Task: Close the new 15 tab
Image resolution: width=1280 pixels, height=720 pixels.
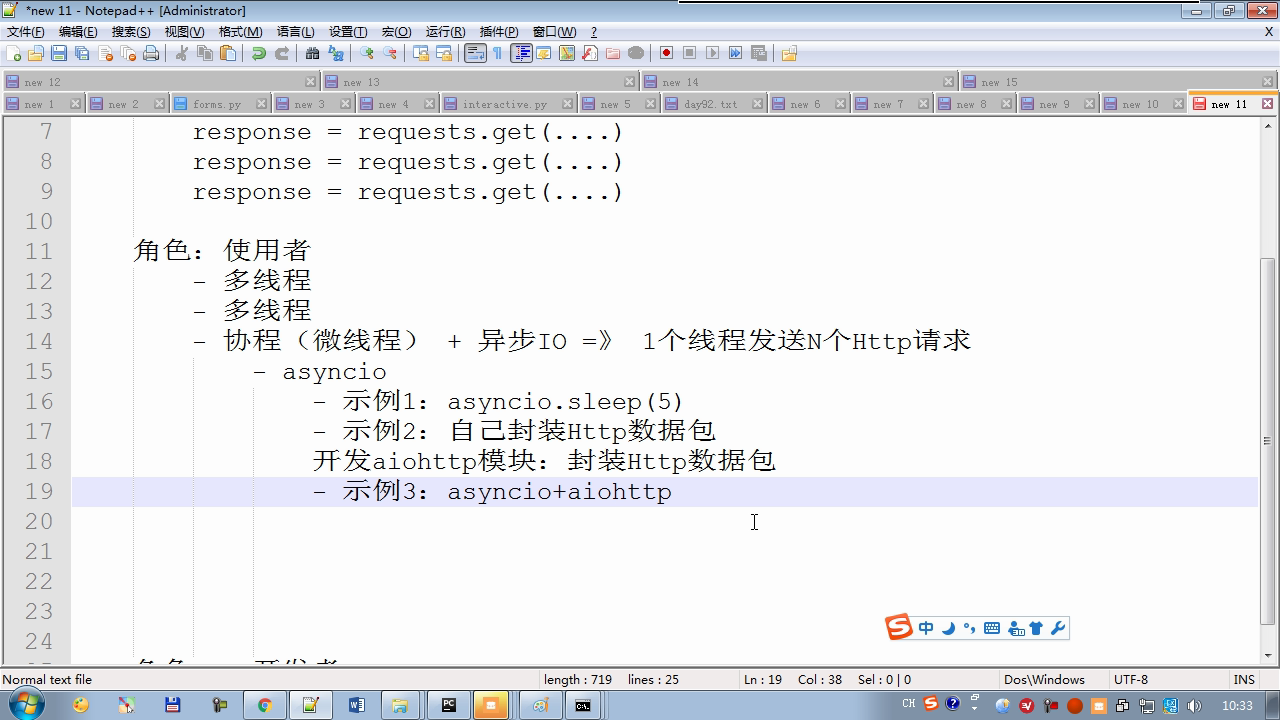Action: click(x=1267, y=82)
